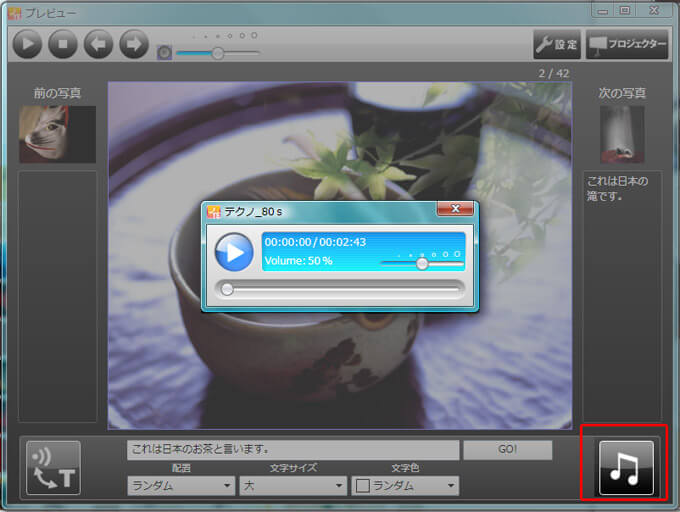Expand the 配置 dropdown set to ランダム
This screenshot has height=512, width=680.
[x=181, y=486]
